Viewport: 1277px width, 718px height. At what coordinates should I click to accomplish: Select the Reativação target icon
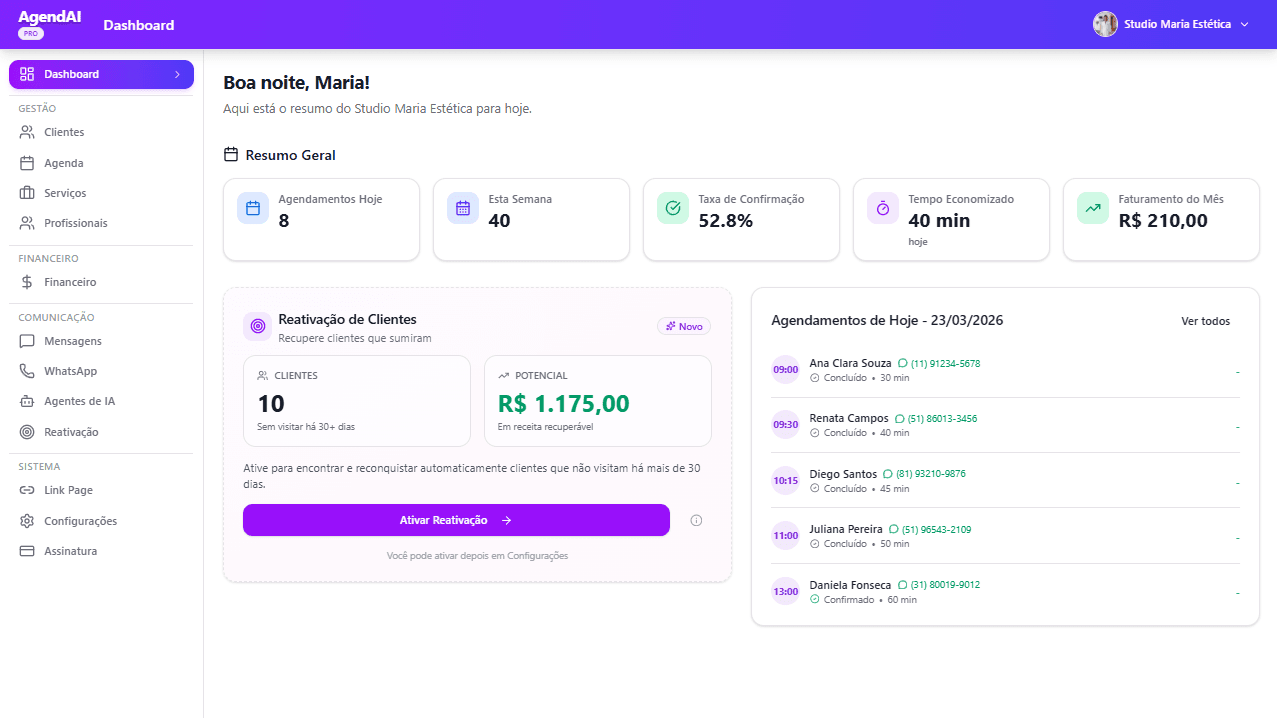(x=27, y=431)
